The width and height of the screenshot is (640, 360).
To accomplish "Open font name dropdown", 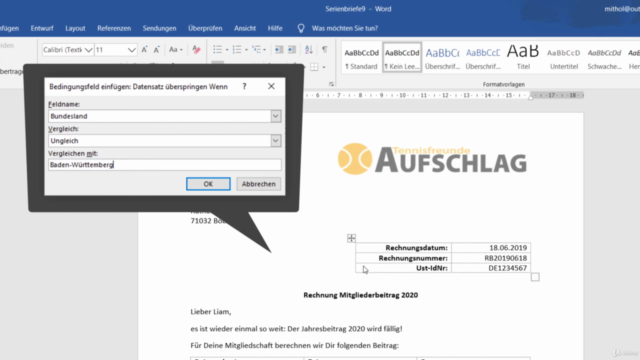I will click(x=88, y=50).
